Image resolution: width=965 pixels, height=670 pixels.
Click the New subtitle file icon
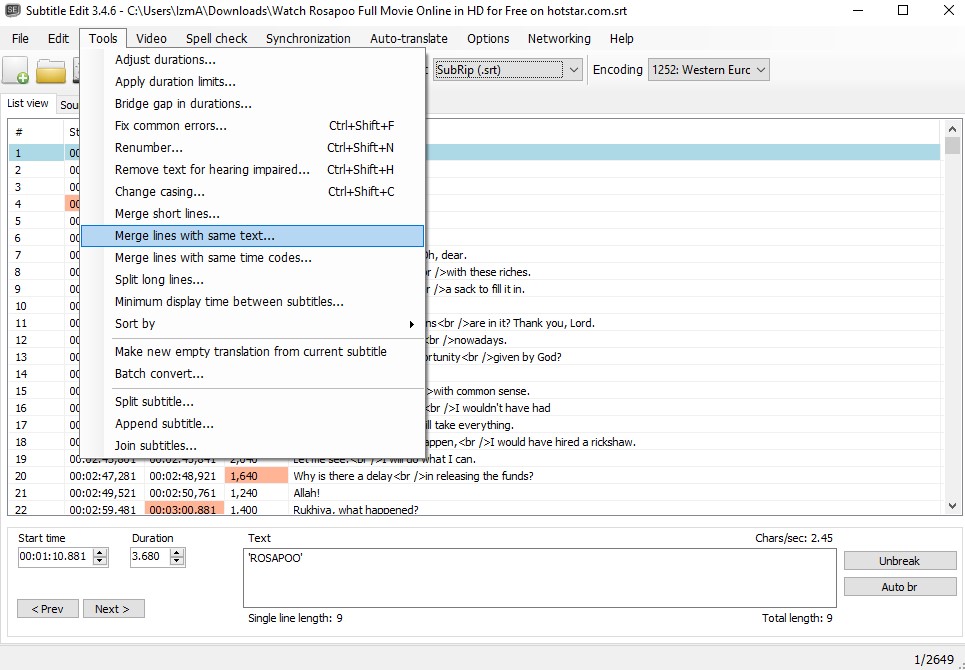[x=16, y=70]
